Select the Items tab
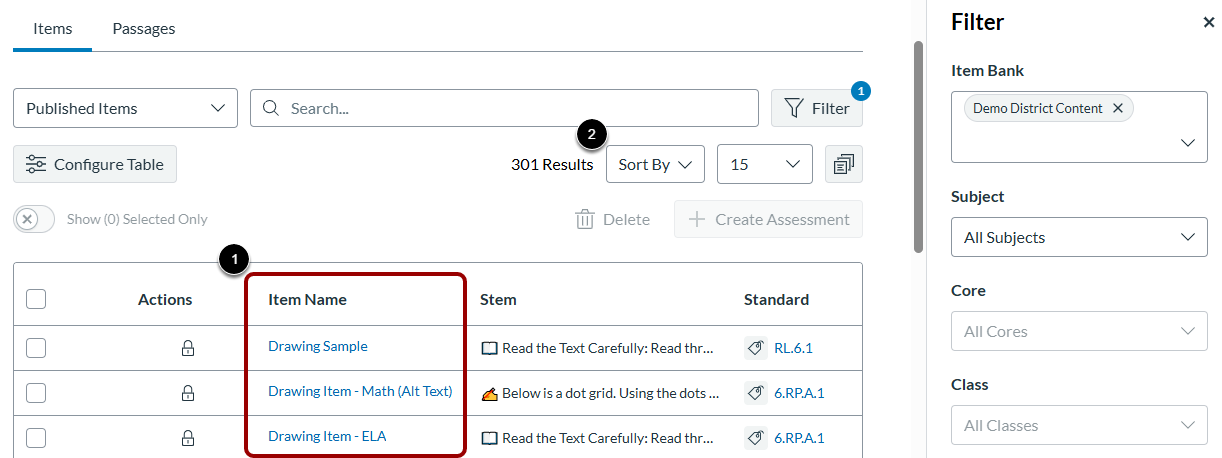Viewport: 1222px width, 458px height. click(x=53, y=29)
